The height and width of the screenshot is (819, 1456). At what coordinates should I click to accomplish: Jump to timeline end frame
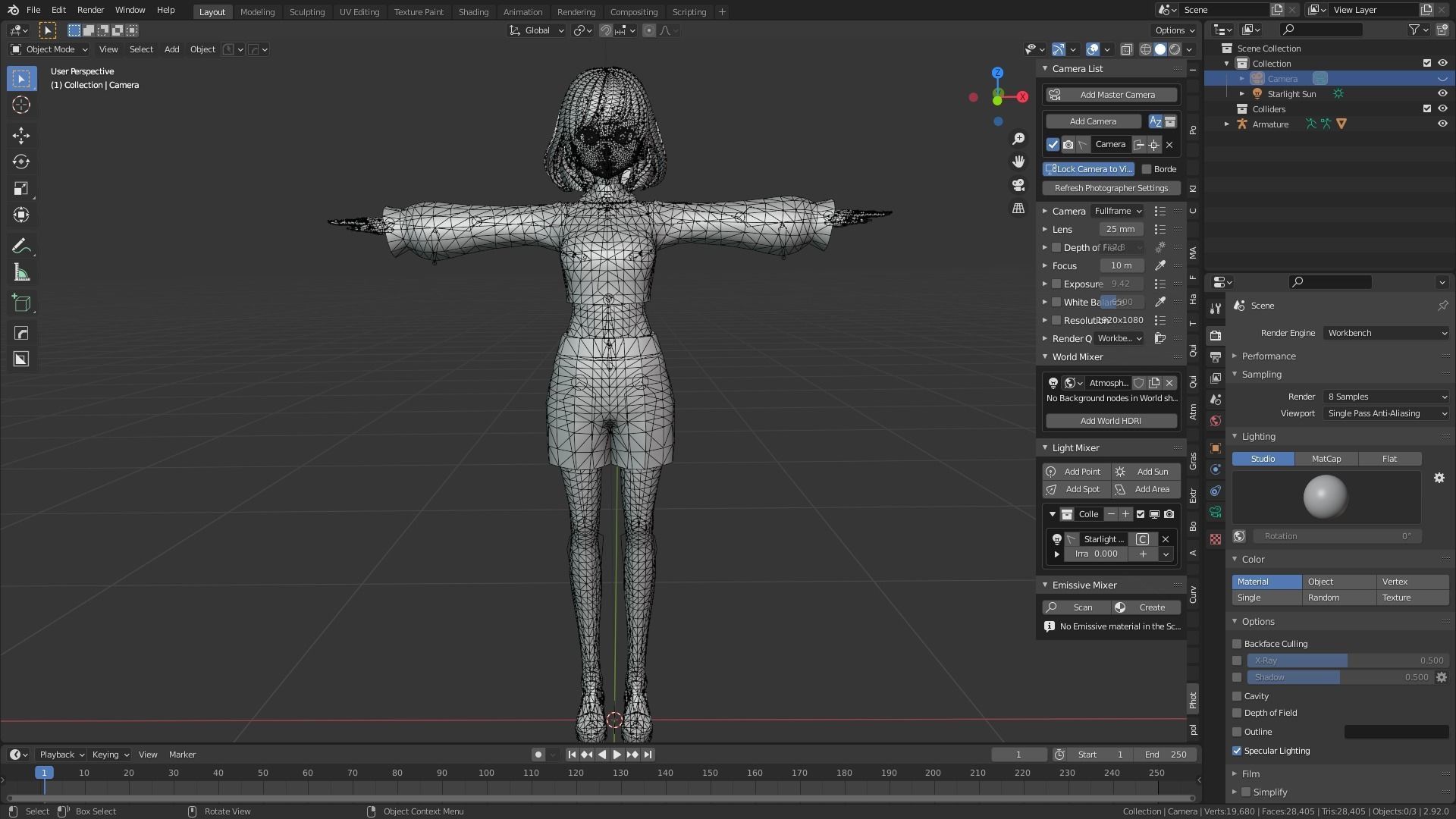click(648, 755)
